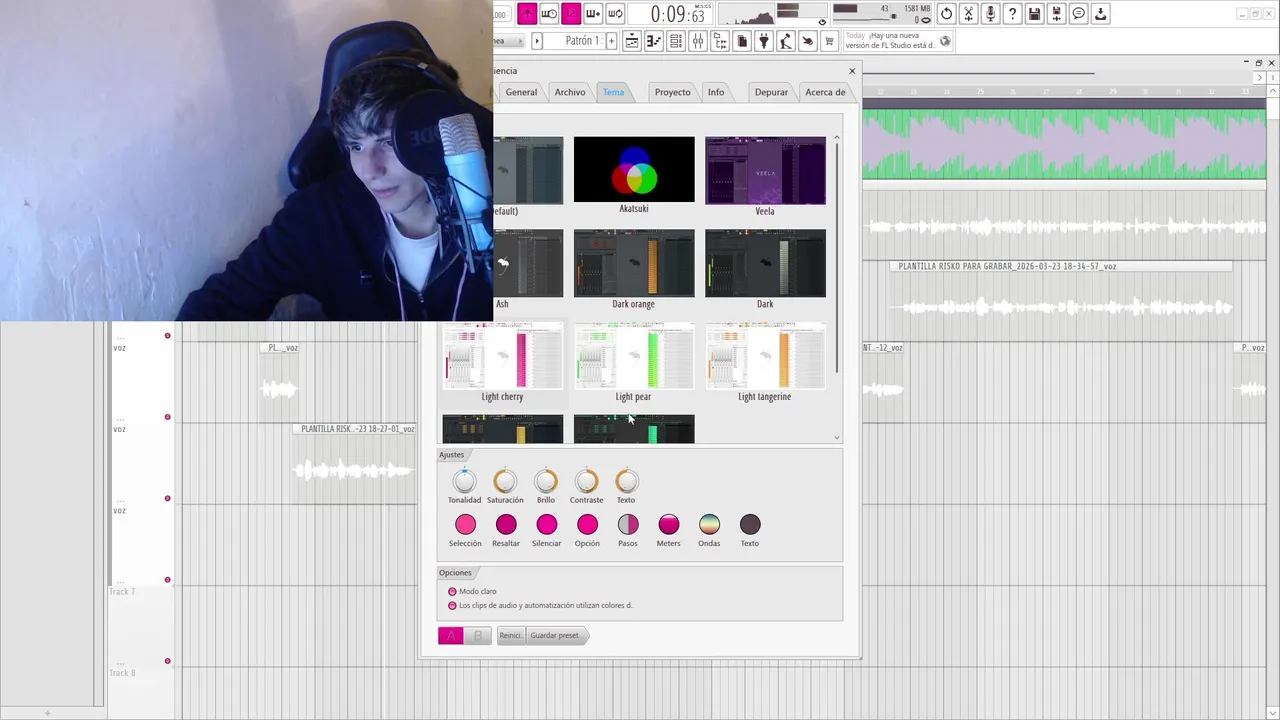This screenshot has height=720, width=1280.
Task: Click the wait-for-input toolbar icon
Action: [549, 14]
